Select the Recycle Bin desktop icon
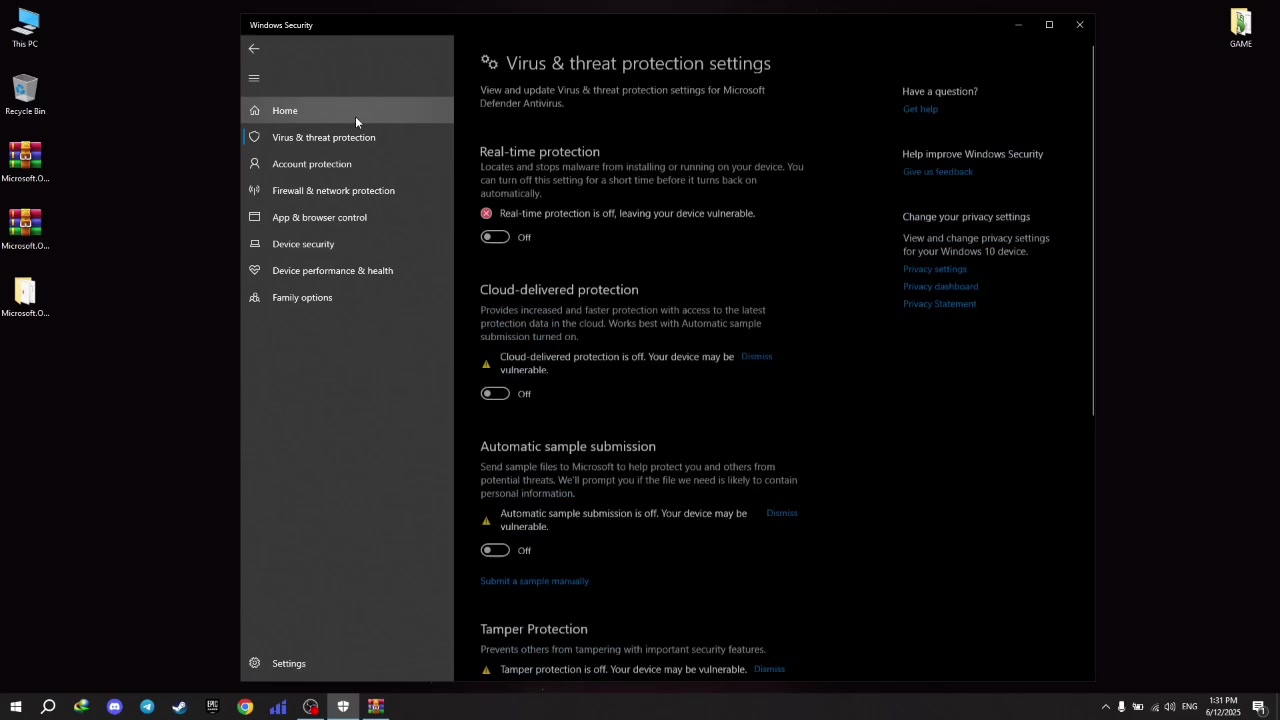 [25, 96]
